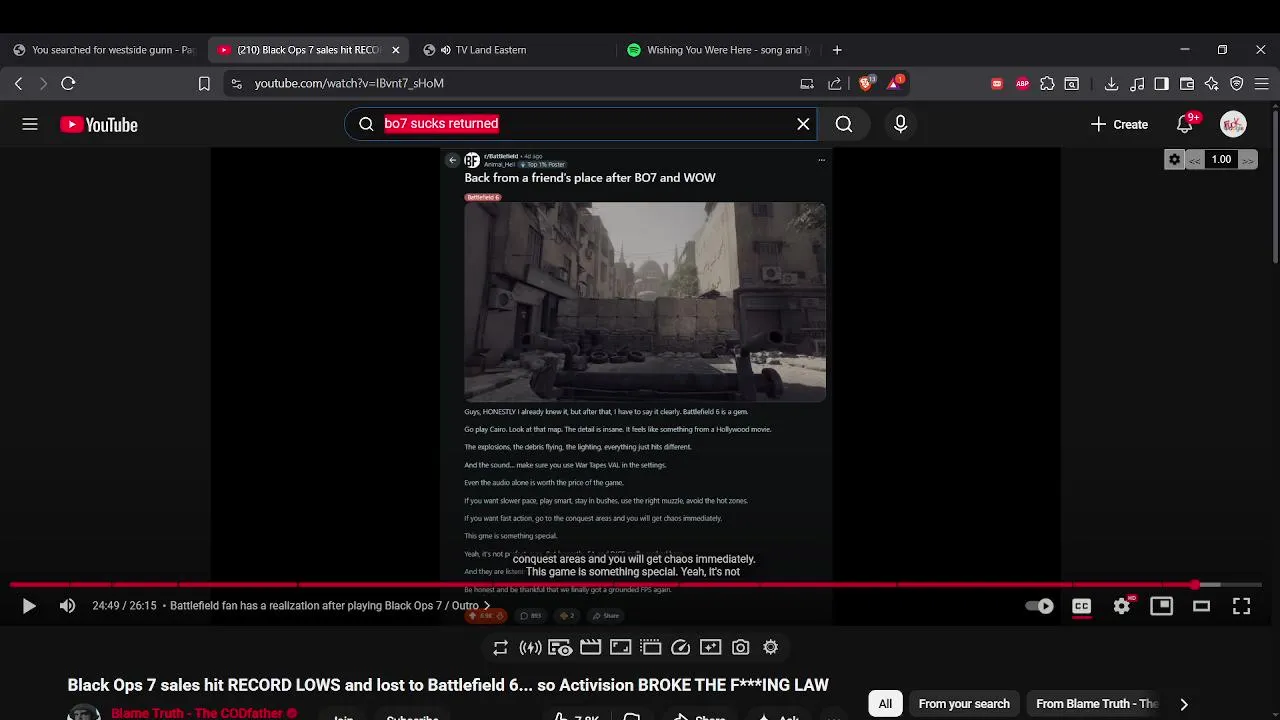Play the video

[x=29, y=606]
